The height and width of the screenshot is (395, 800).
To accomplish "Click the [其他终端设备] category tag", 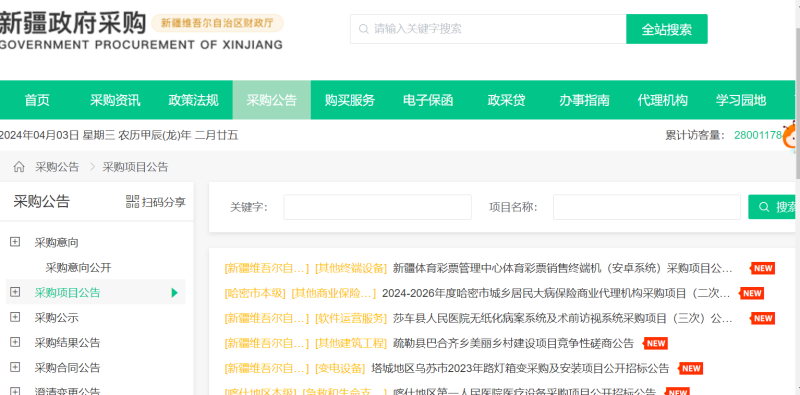I will click(x=351, y=268).
